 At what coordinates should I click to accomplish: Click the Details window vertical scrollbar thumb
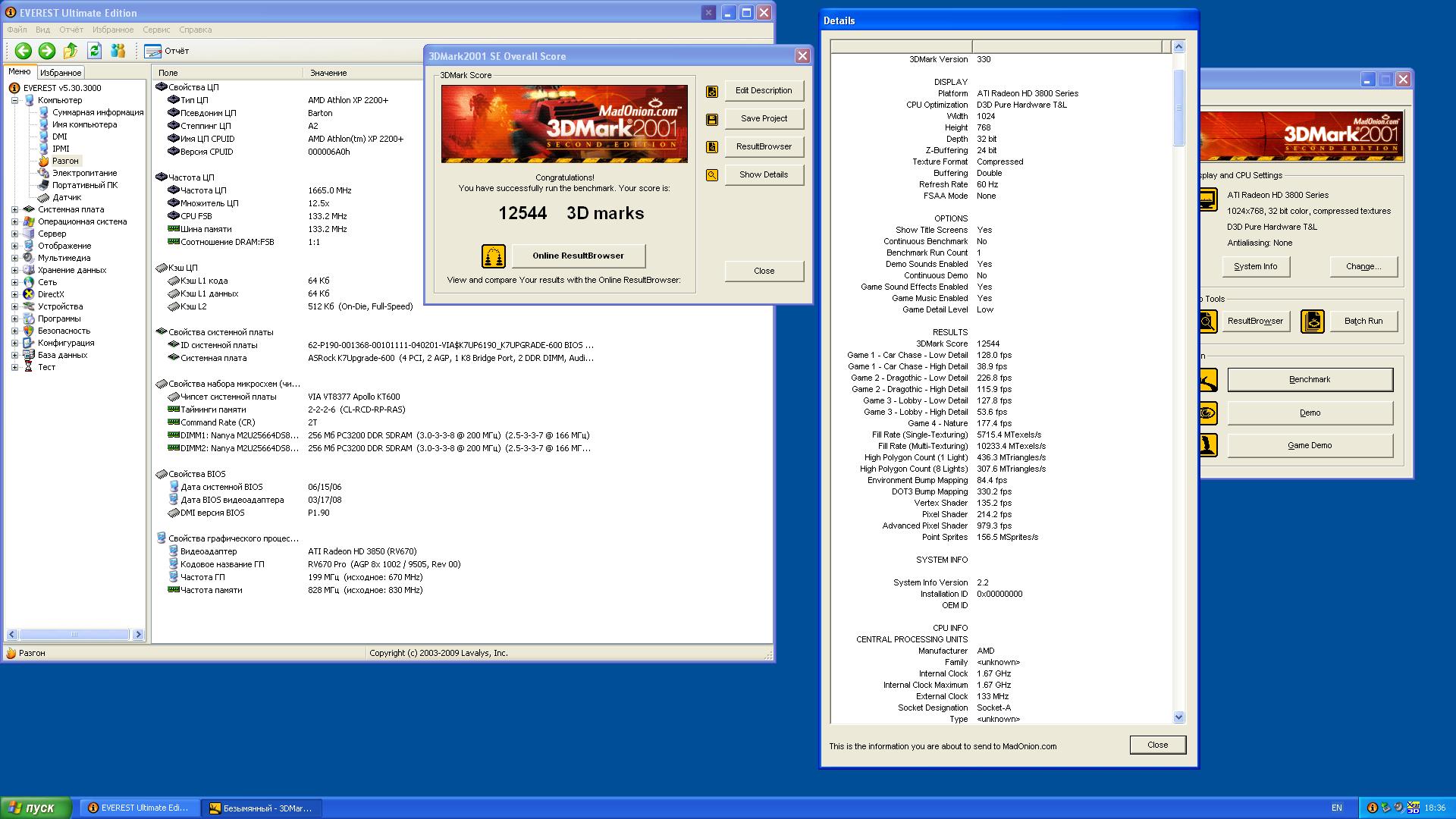pyautogui.click(x=1178, y=106)
